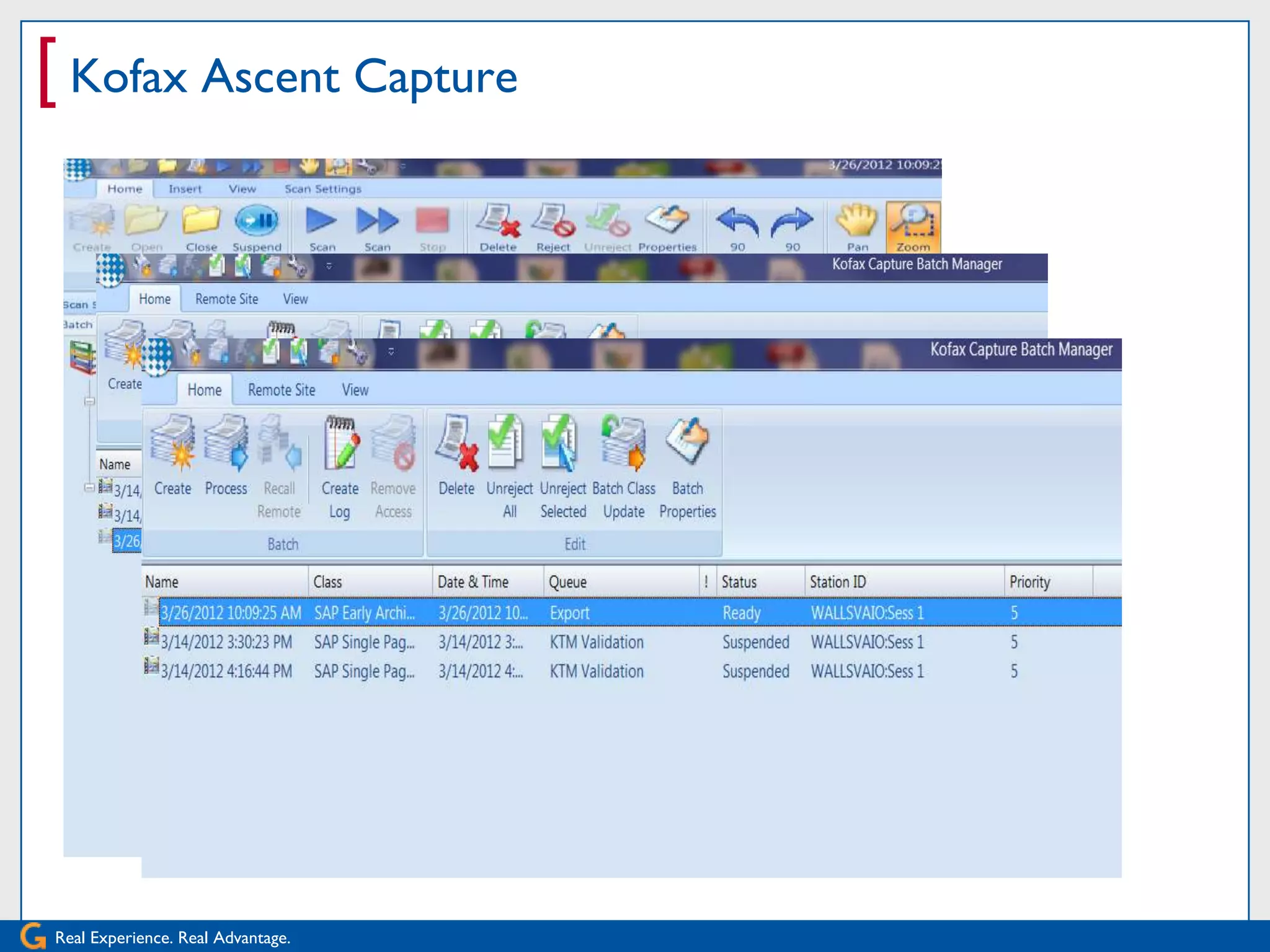Select batch 3/26/2012 10:09:25 AM row

pos(631,612)
